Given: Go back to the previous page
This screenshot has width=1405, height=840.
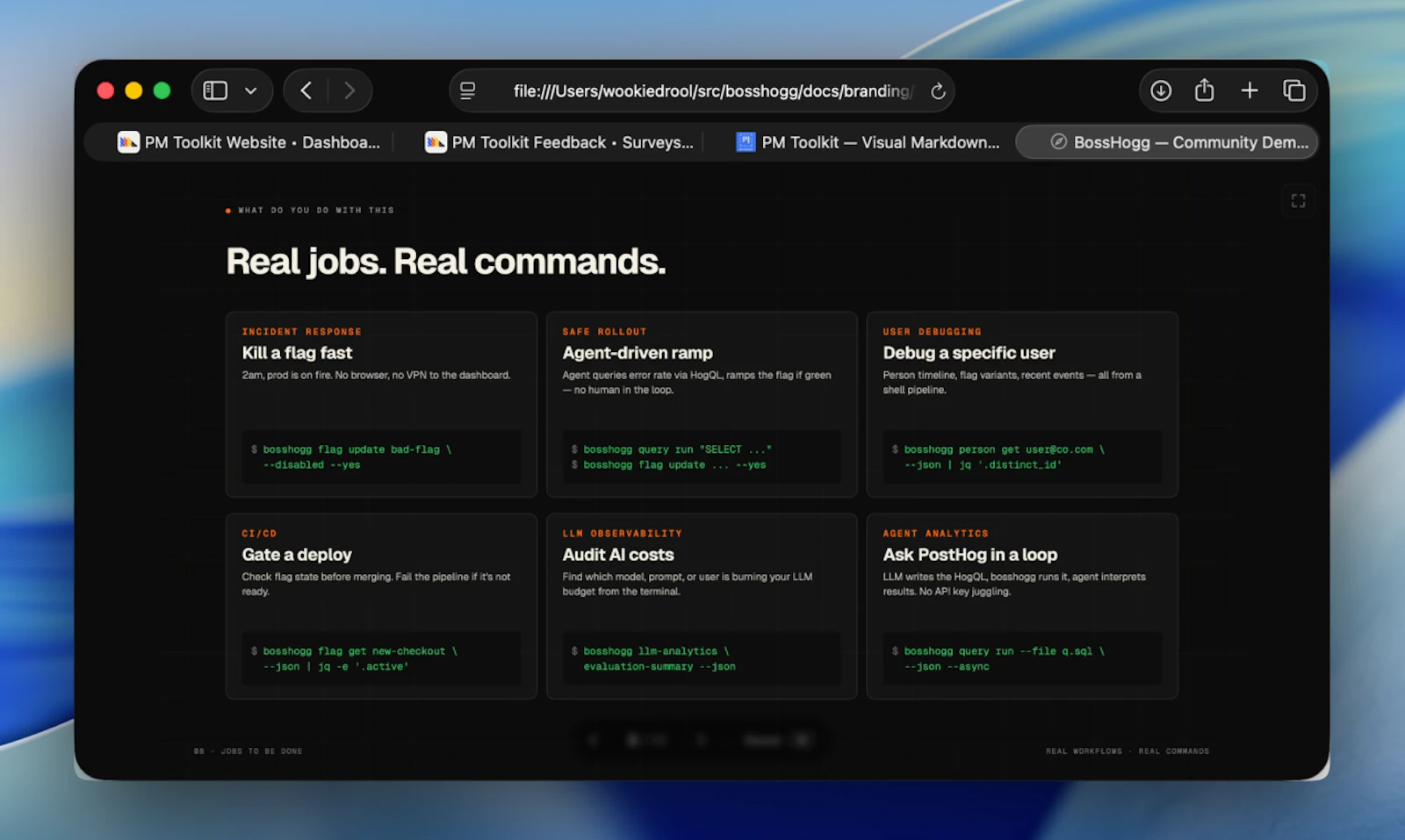Looking at the screenshot, I should pyautogui.click(x=306, y=90).
